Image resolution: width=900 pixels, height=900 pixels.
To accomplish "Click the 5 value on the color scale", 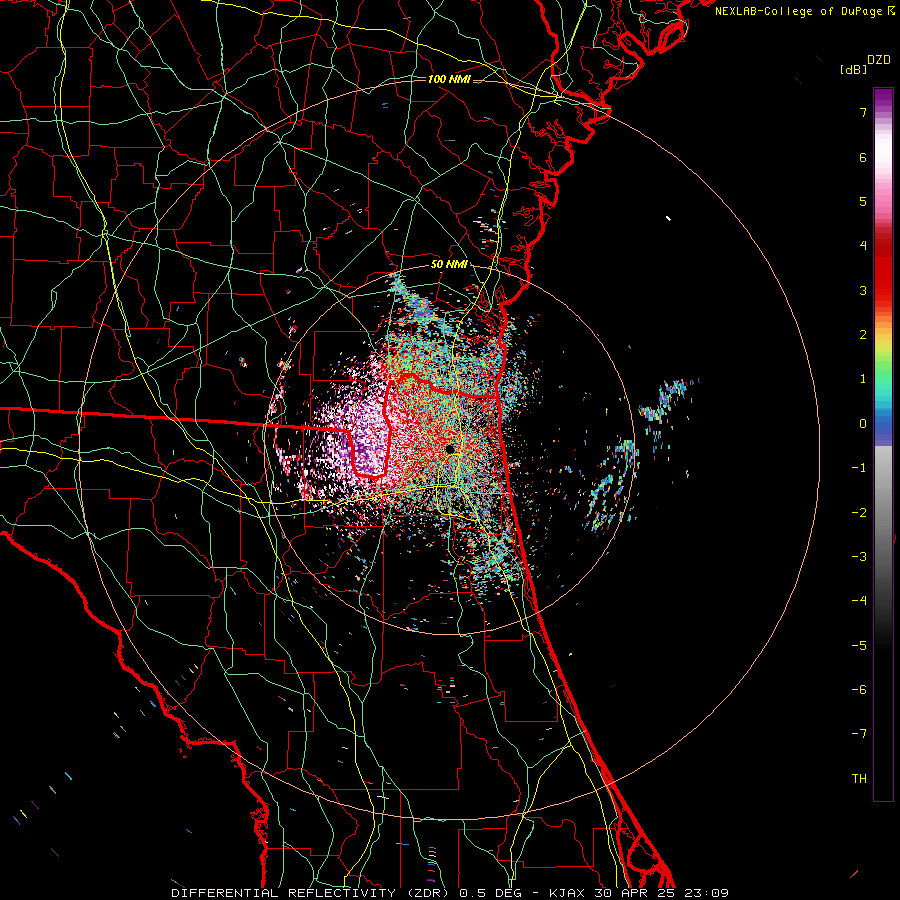I will click(x=863, y=201).
